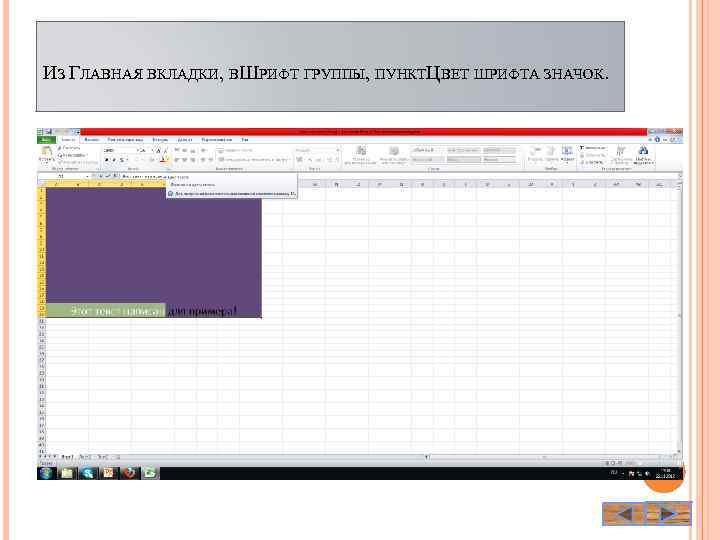Viewport: 720px width, 540px height.
Task: Toggle Italic formatting
Action: point(114,160)
